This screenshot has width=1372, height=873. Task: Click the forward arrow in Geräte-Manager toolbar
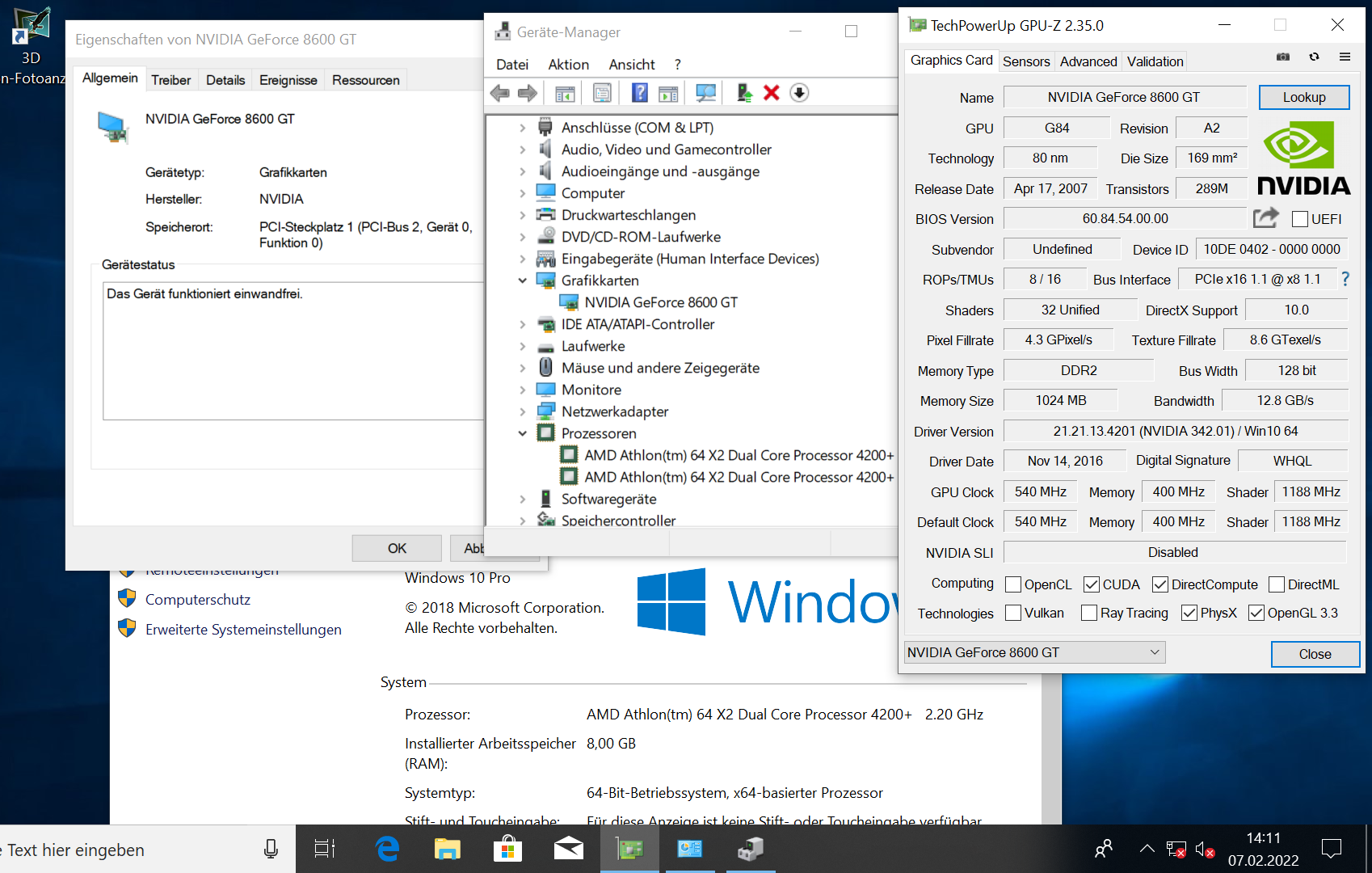click(x=528, y=93)
